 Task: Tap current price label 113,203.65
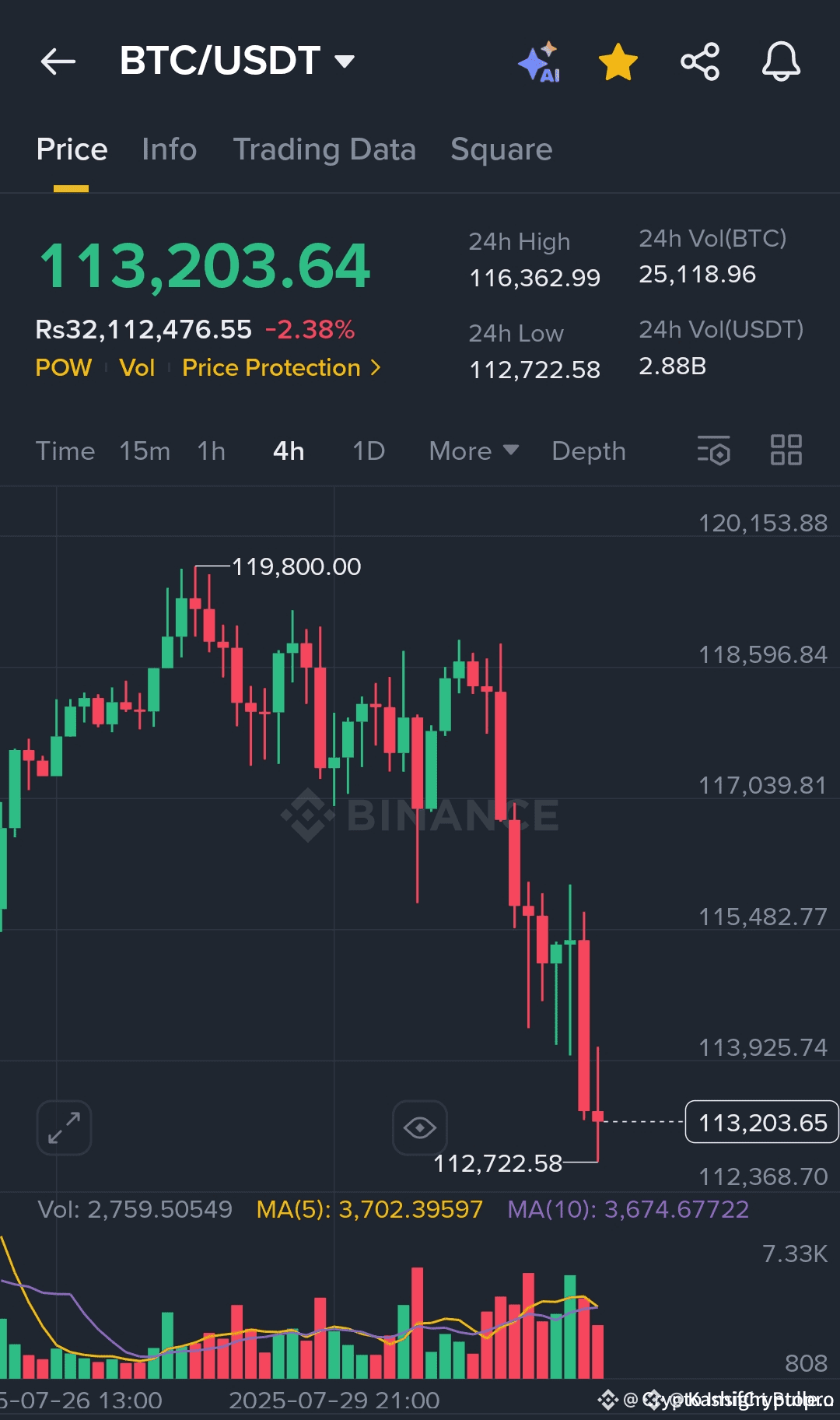tap(761, 1123)
